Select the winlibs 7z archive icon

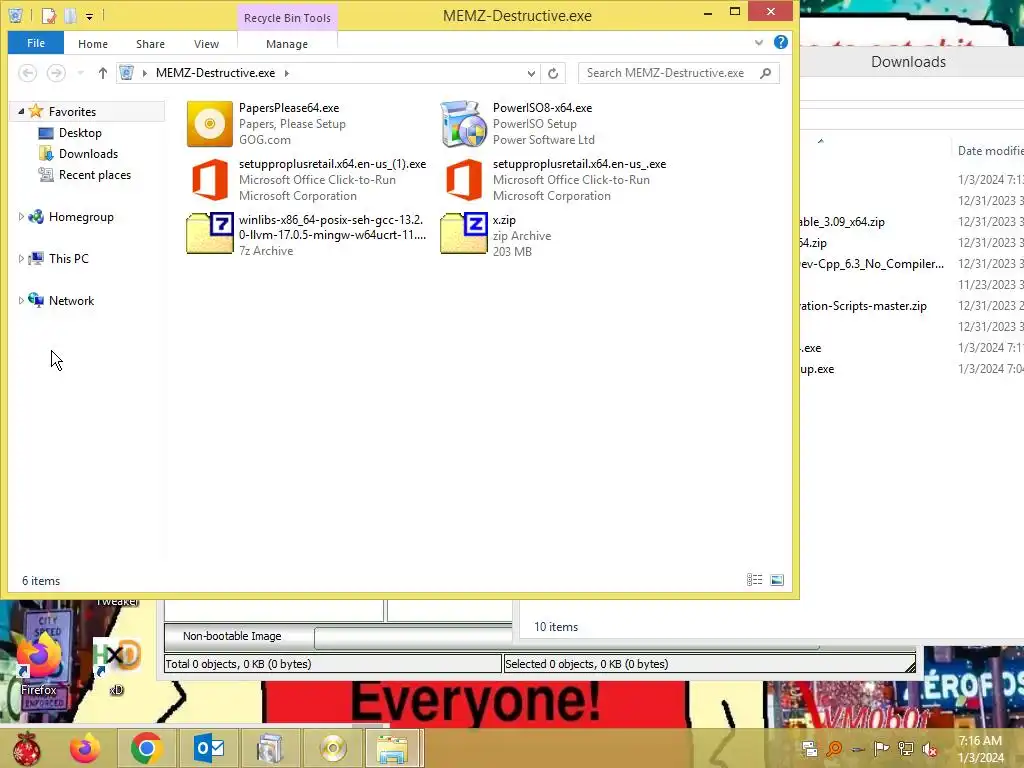coord(210,233)
